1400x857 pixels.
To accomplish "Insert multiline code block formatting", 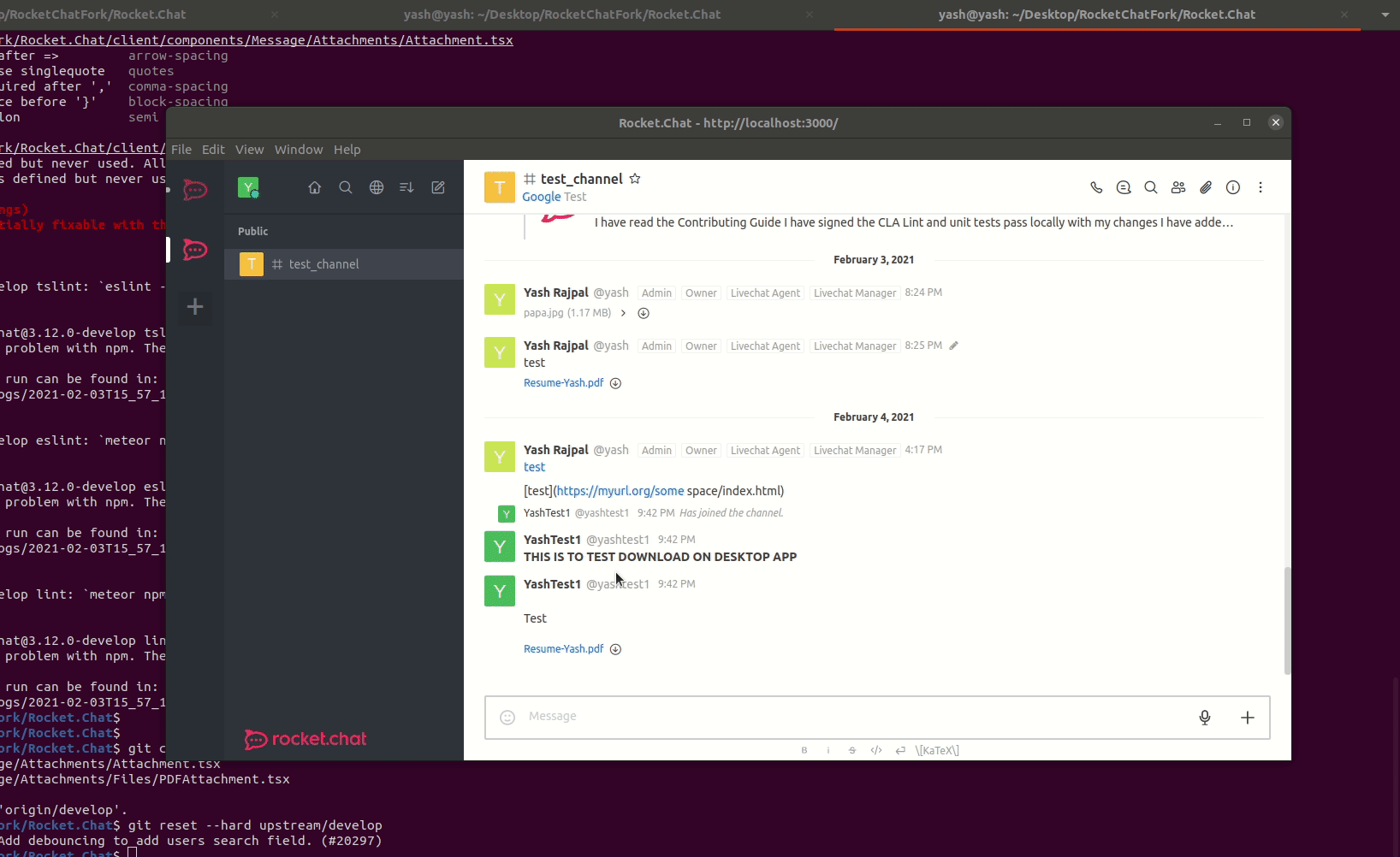I will (900, 750).
